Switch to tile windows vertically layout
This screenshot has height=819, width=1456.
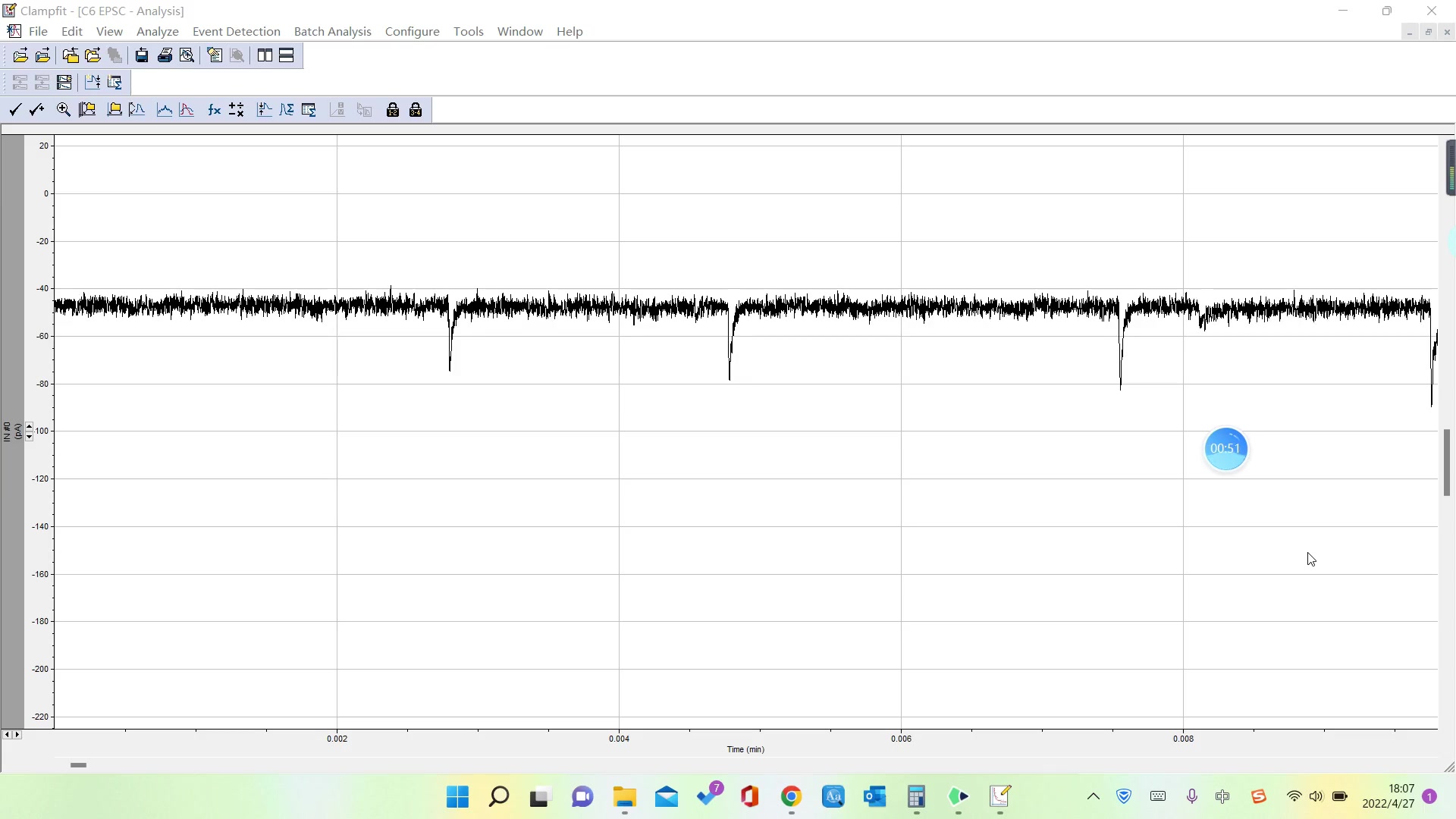tap(265, 55)
